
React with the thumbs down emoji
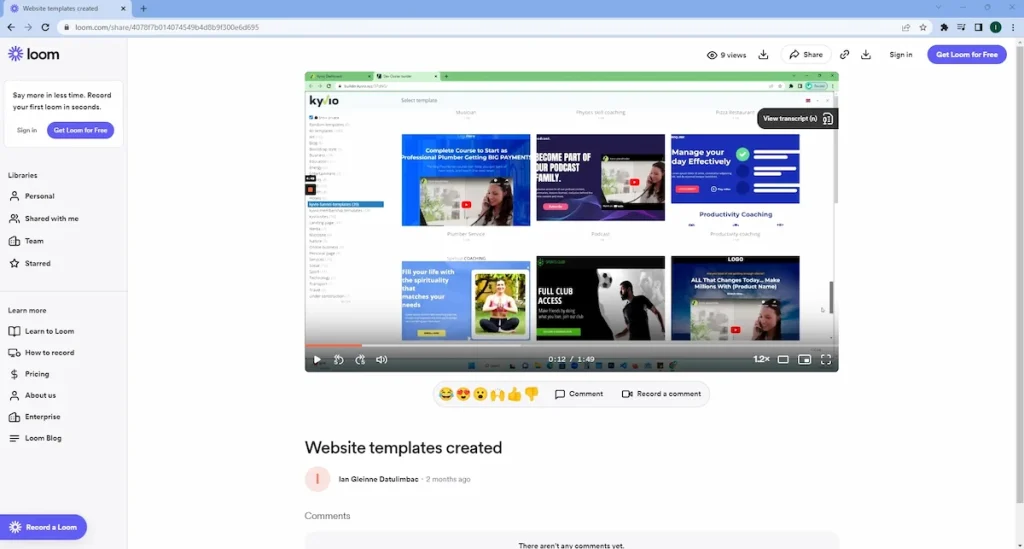pyautogui.click(x=531, y=394)
